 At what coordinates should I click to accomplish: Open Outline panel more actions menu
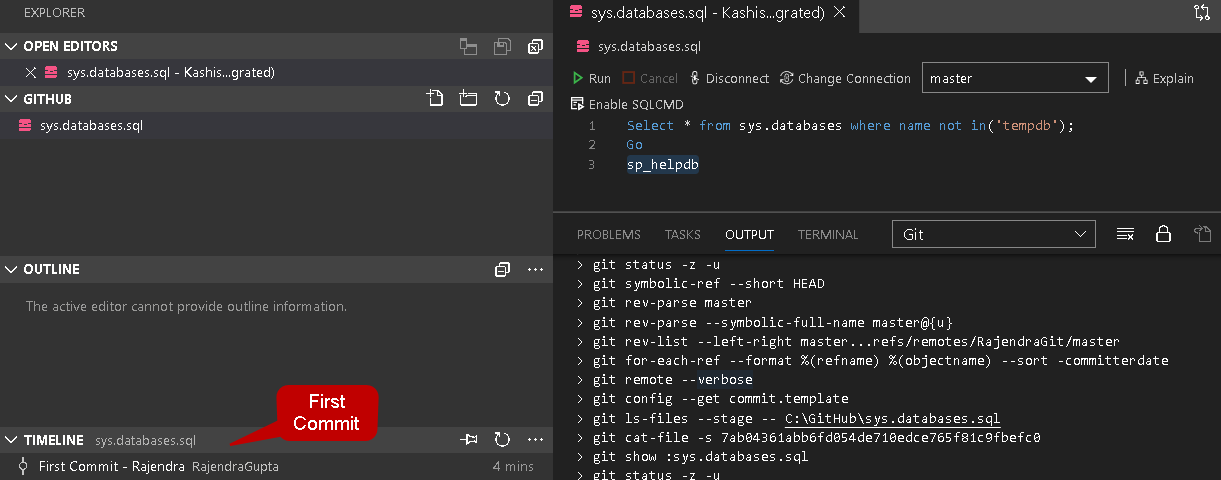[x=536, y=270]
